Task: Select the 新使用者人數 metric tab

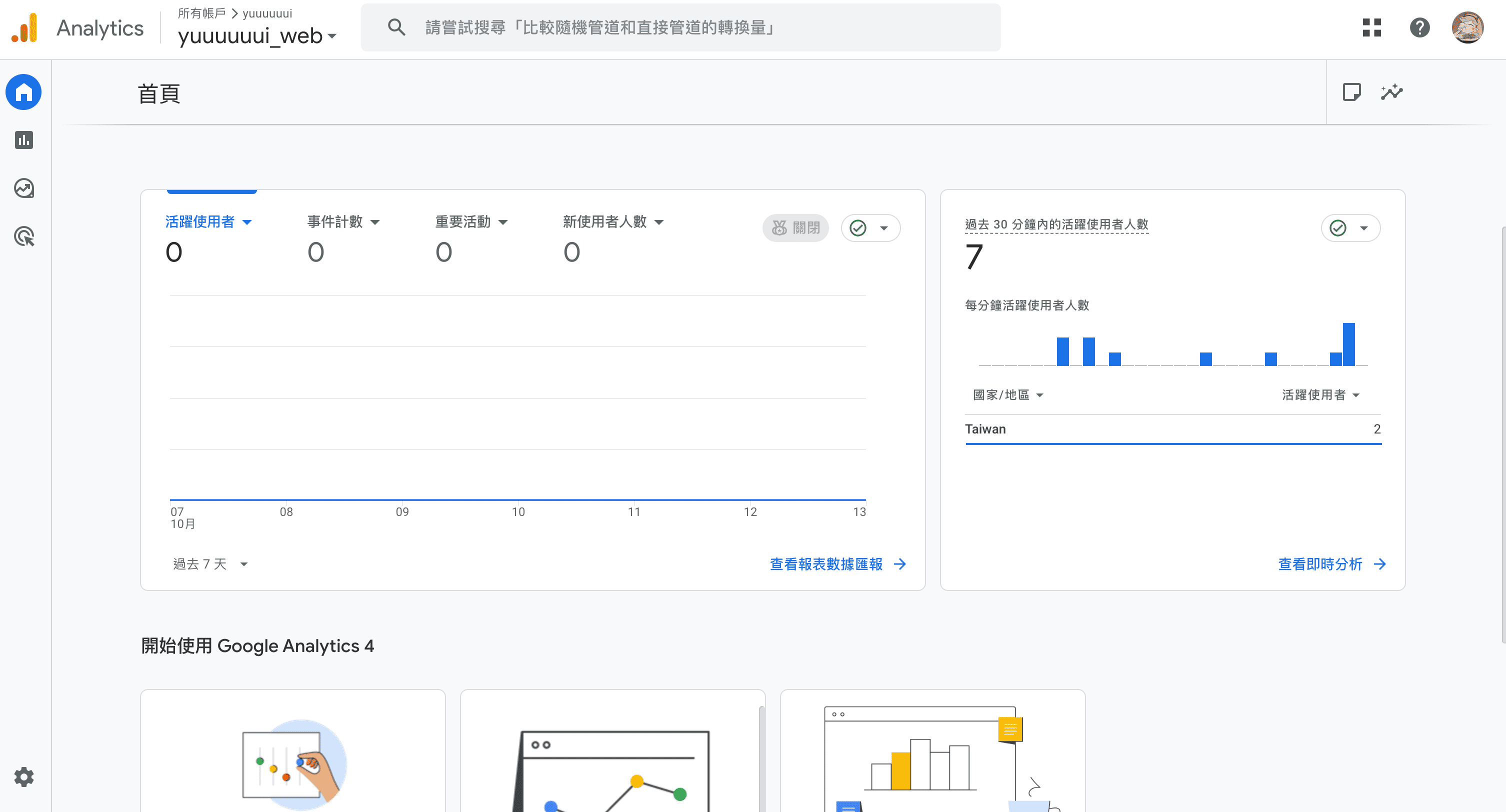Action: coord(612,222)
